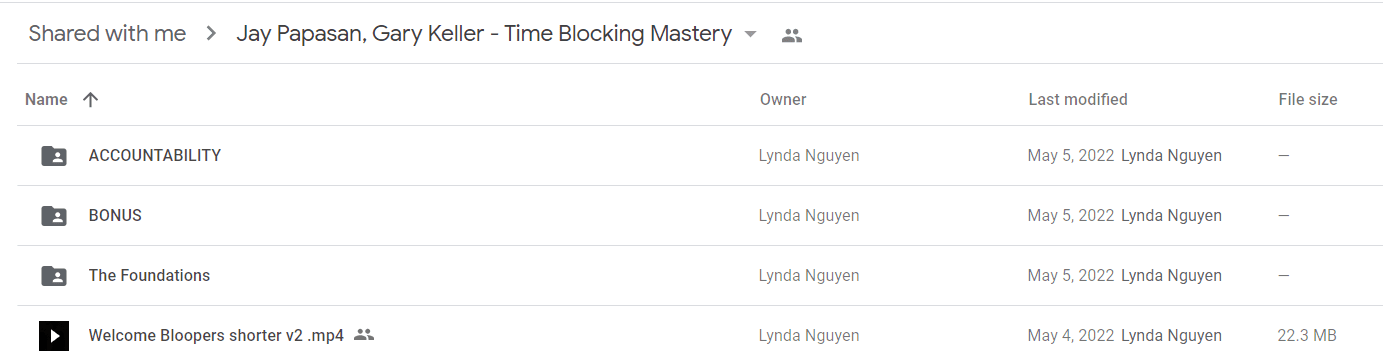Click the video icon for Welcome Bloopers
The height and width of the screenshot is (364, 1383).
[54, 336]
